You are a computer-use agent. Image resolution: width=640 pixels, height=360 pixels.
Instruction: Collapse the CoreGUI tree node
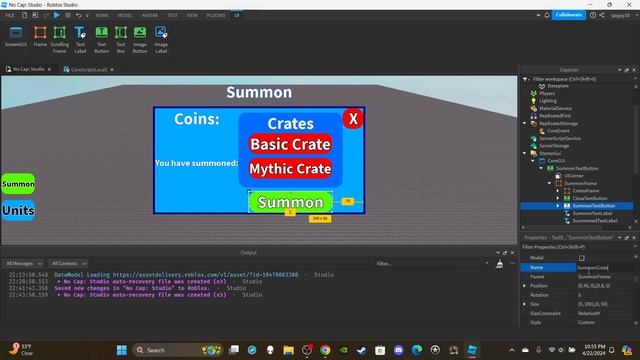[x=533, y=161]
